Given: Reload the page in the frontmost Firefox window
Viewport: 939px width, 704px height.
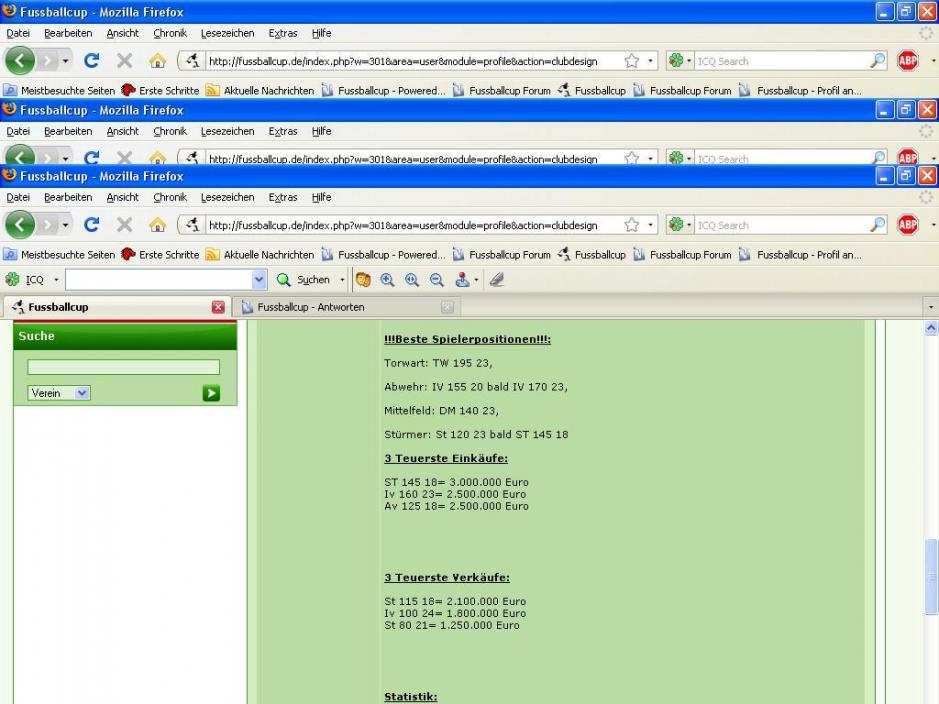Looking at the screenshot, I should click(91, 225).
